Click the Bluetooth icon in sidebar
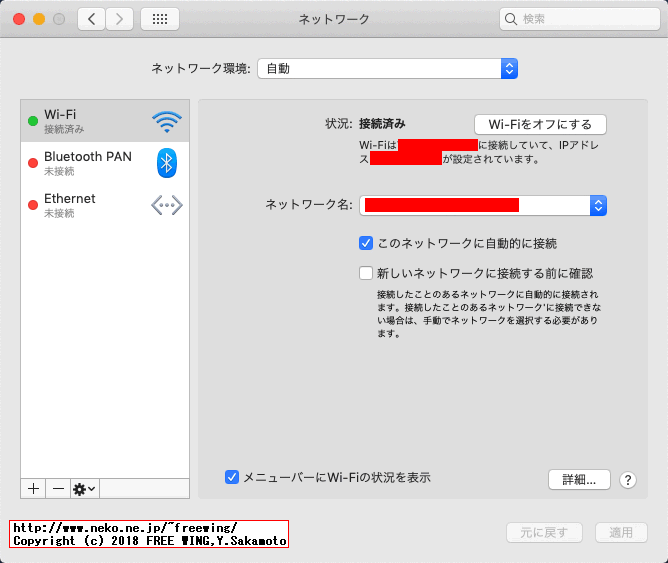The height and width of the screenshot is (563, 668). coord(167,163)
